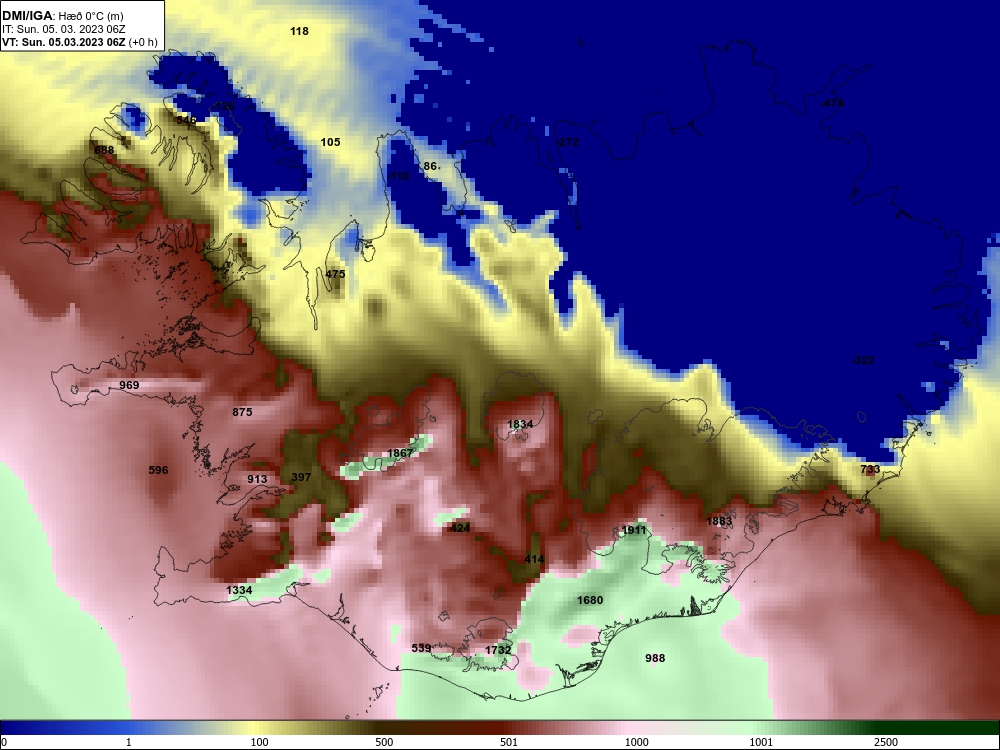Click the legend label 1000
The width and height of the screenshot is (1000, 750).
(637, 742)
